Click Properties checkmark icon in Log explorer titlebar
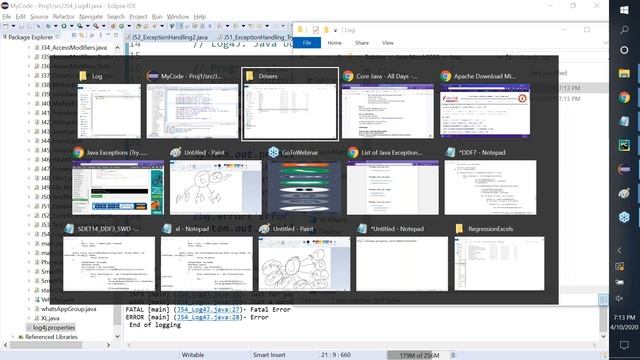This screenshot has height=360, width=640. click(x=316, y=30)
